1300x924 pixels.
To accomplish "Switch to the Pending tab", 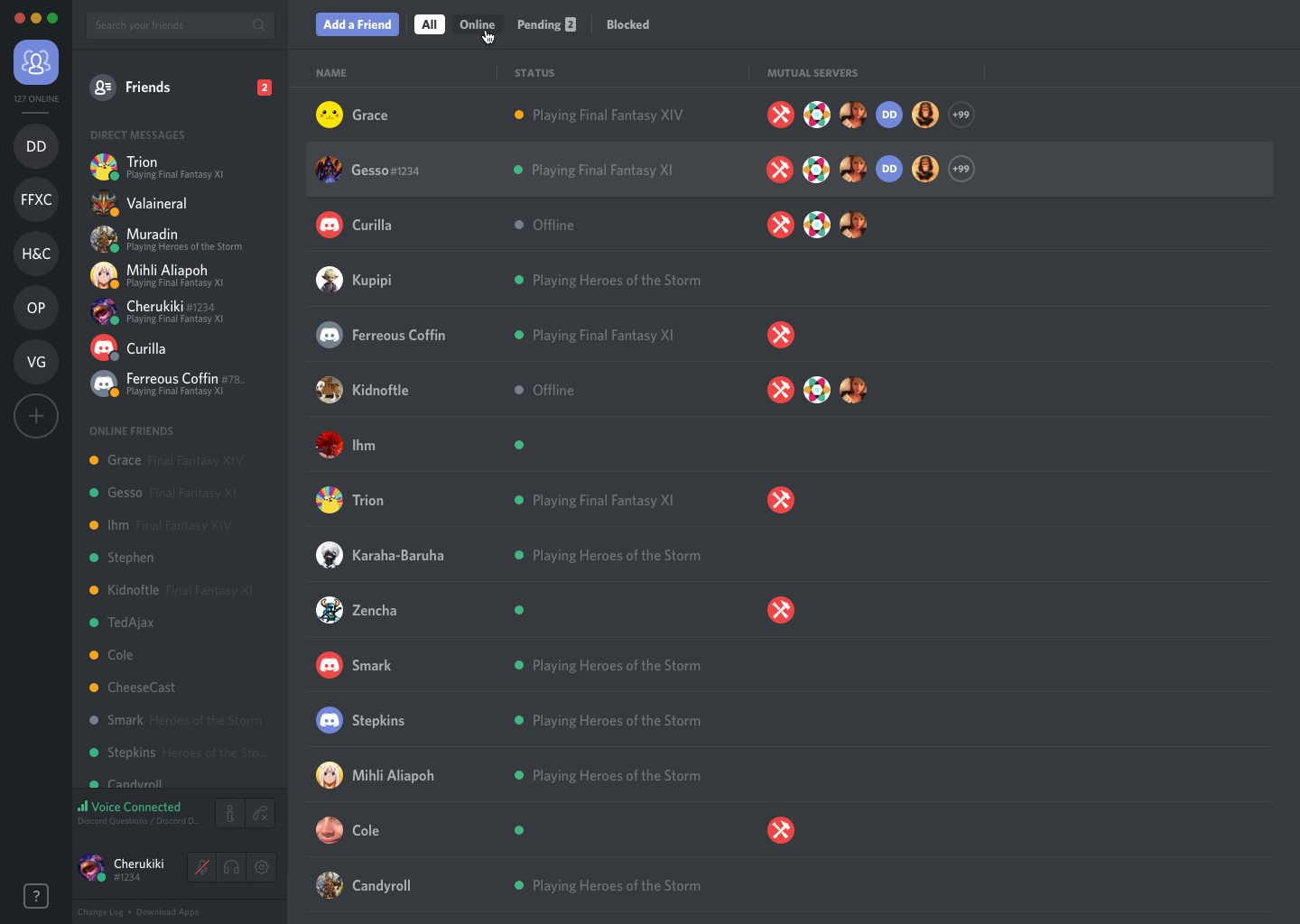I will pos(546,24).
